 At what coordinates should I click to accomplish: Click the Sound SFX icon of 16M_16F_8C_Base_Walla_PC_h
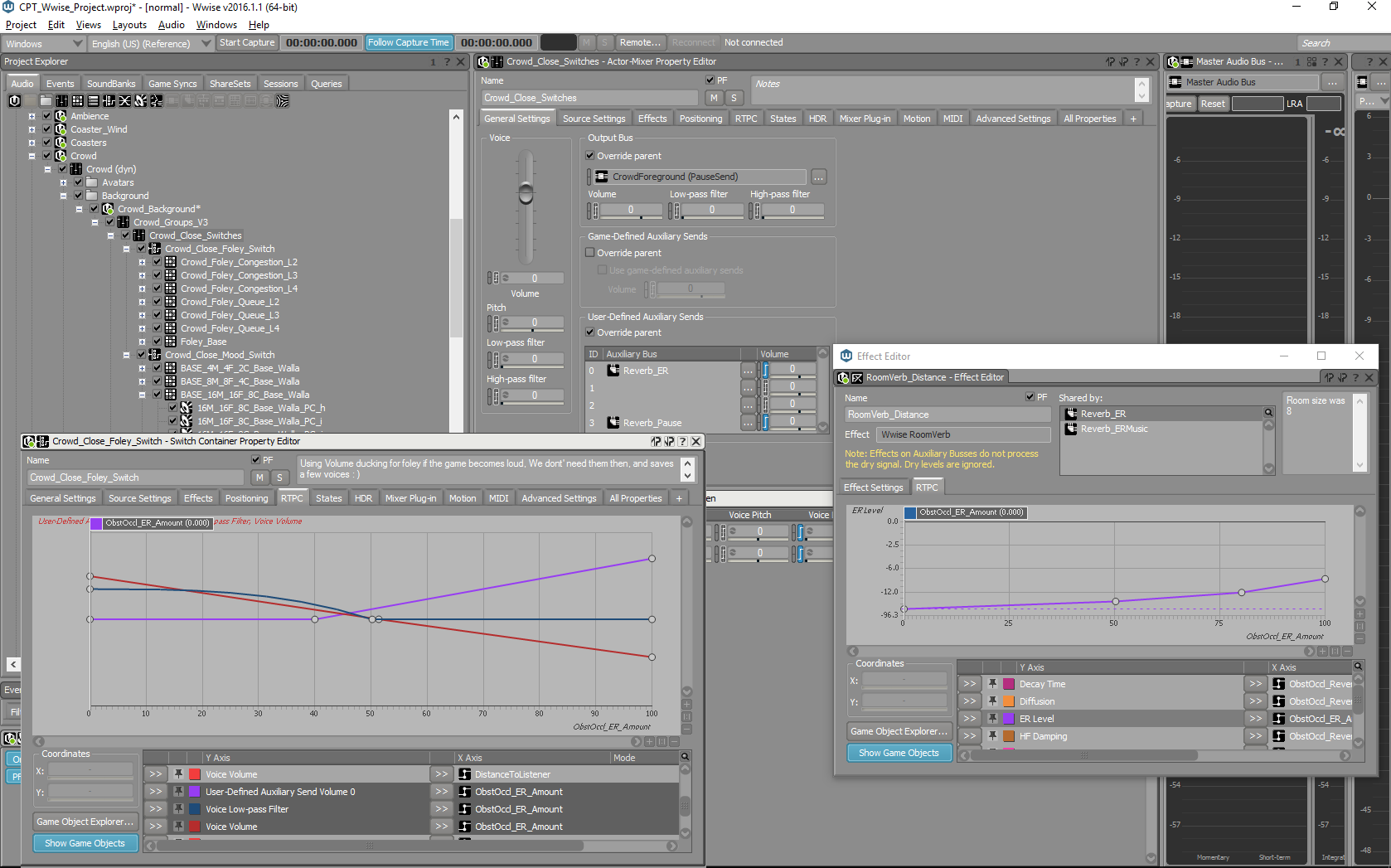click(x=187, y=408)
